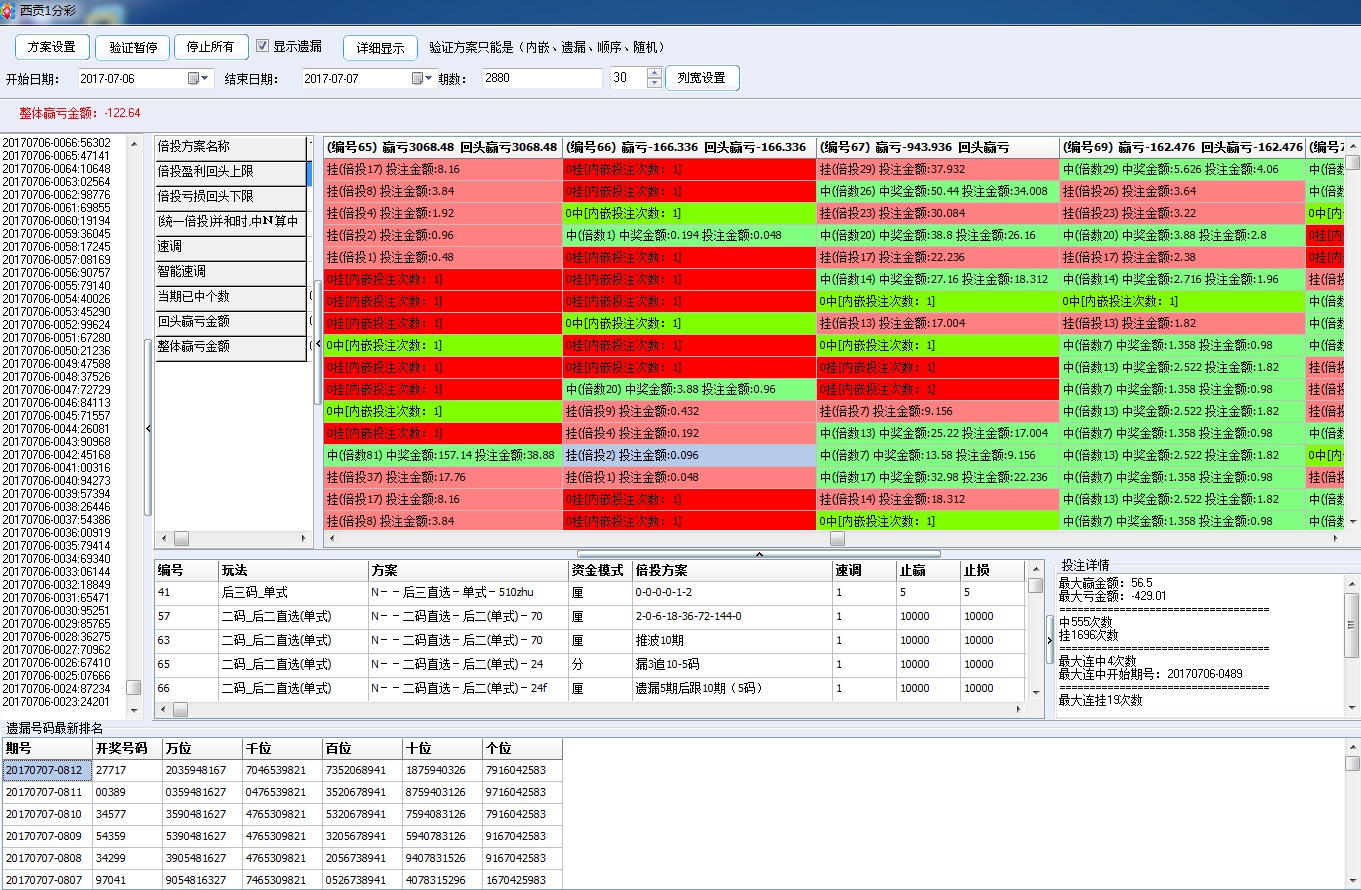This screenshot has width=1361, height=890.
Task: Collapse the results grid using the middle splitter arrow
Action: click(x=758, y=553)
